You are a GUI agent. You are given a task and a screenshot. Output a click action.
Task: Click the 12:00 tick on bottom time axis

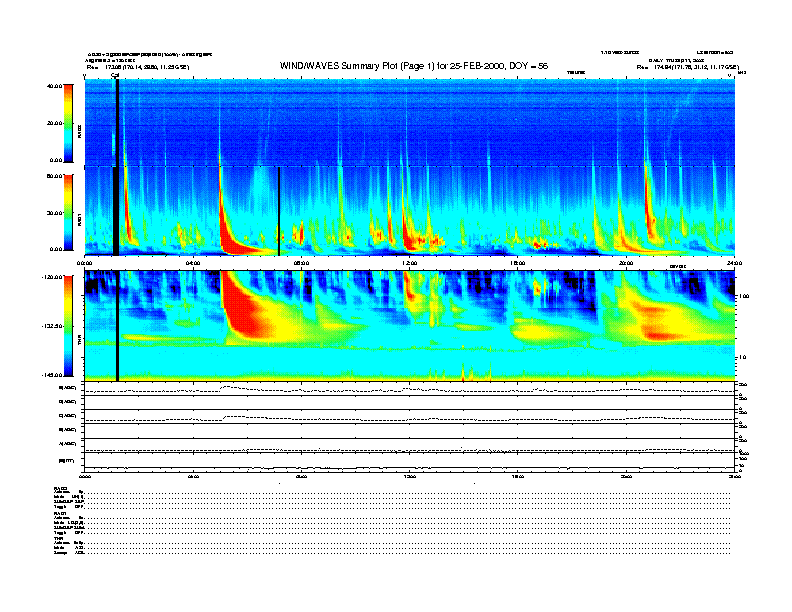[x=410, y=477]
